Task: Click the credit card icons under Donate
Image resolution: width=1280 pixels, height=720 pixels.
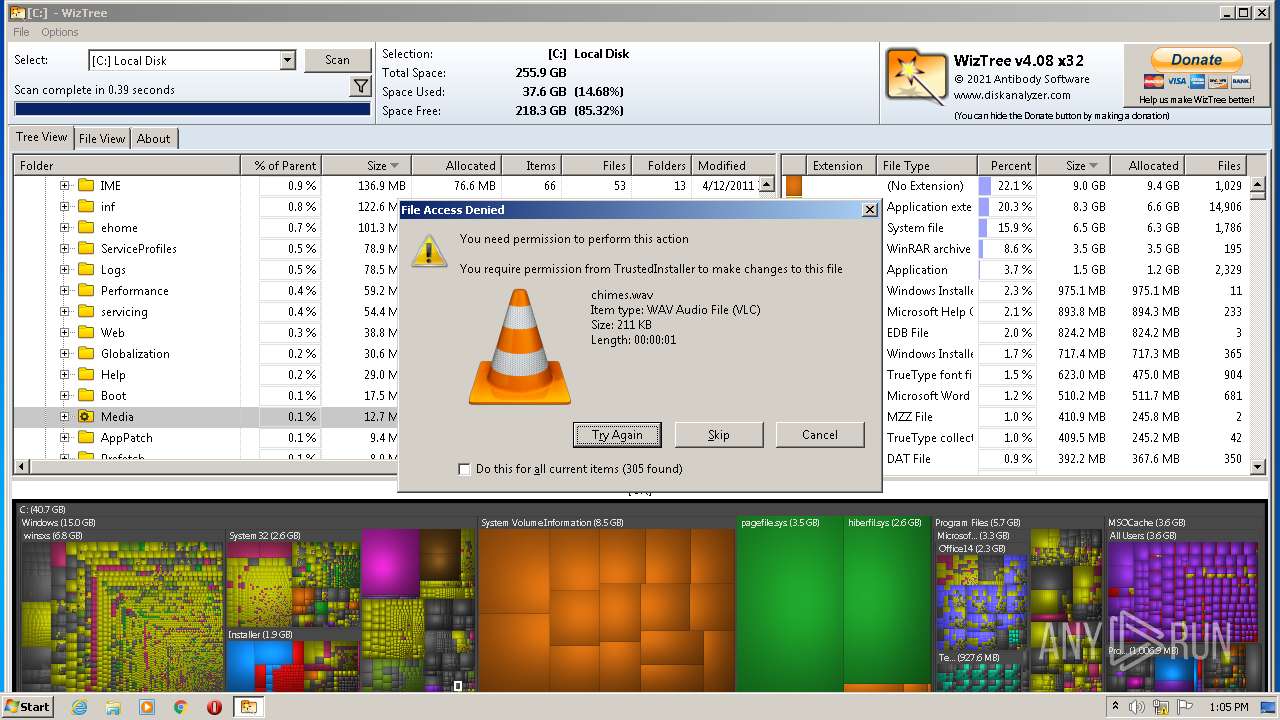Action: click(x=1197, y=81)
